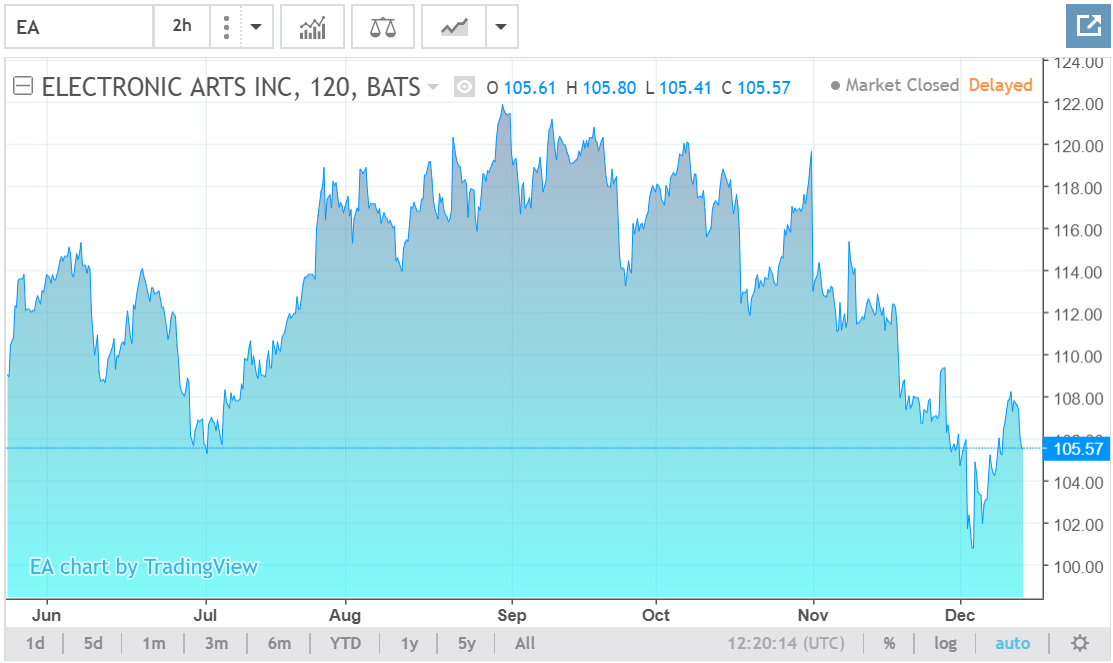The height and width of the screenshot is (663, 1113).
Task: Collapse the Electronic Arts legend box
Action: coord(22,87)
